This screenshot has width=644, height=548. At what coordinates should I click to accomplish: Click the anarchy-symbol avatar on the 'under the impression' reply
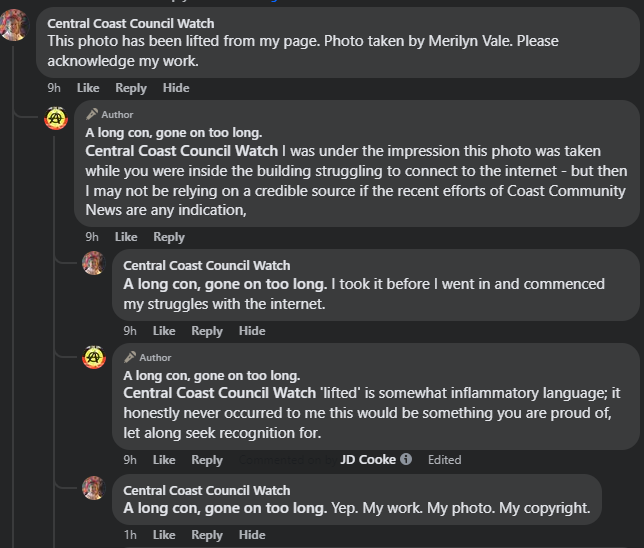(56, 118)
